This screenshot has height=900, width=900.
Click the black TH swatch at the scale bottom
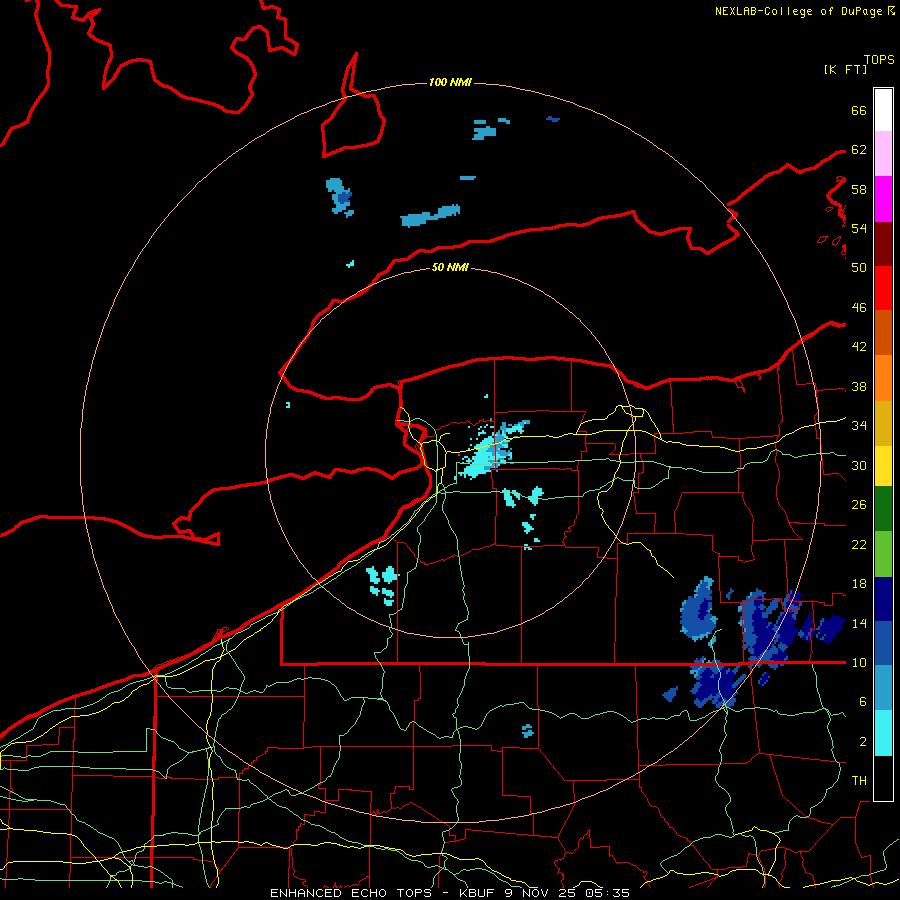(883, 778)
